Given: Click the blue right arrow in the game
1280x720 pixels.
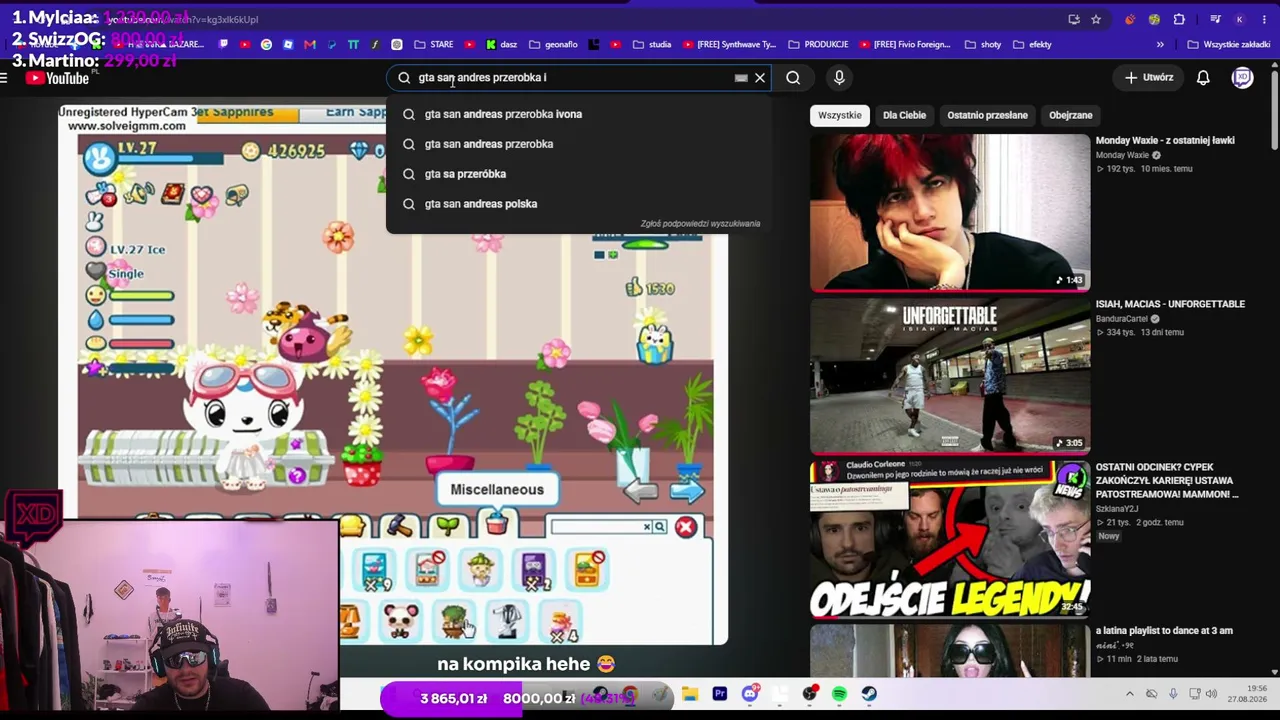Looking at the screenshot, I should pos(686,490).
